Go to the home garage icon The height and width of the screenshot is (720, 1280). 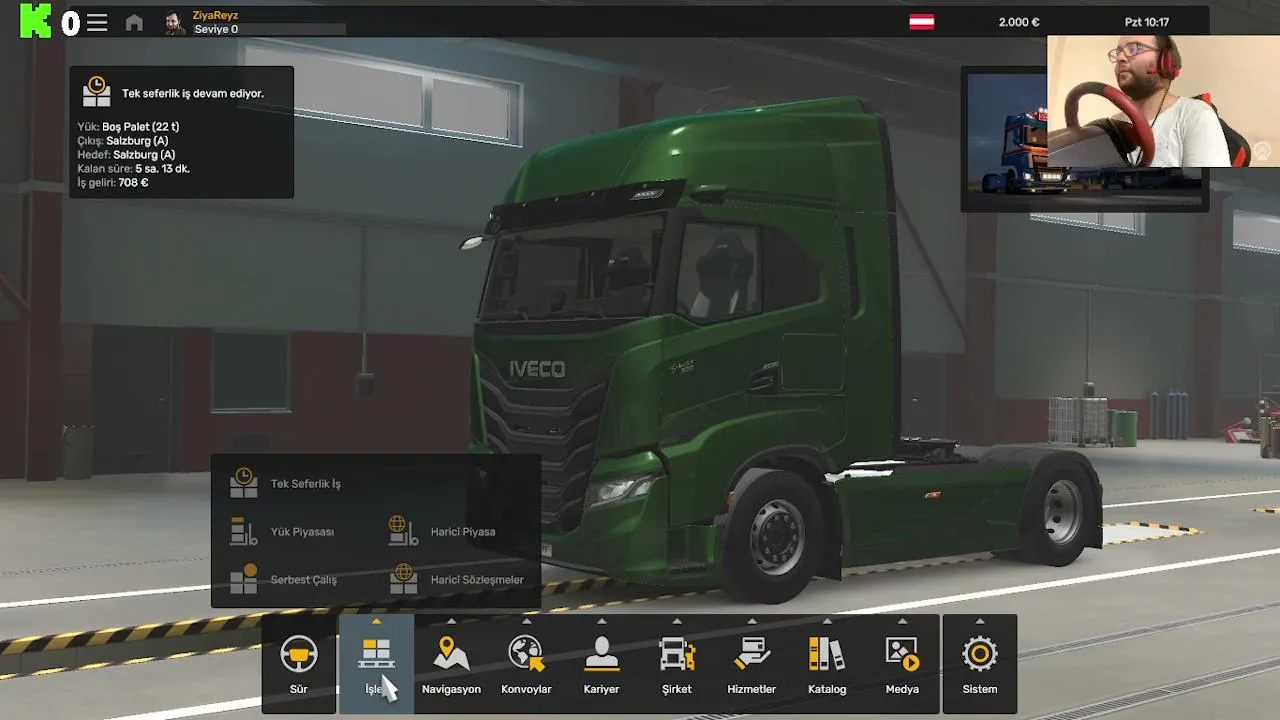(x=134, y=22)
